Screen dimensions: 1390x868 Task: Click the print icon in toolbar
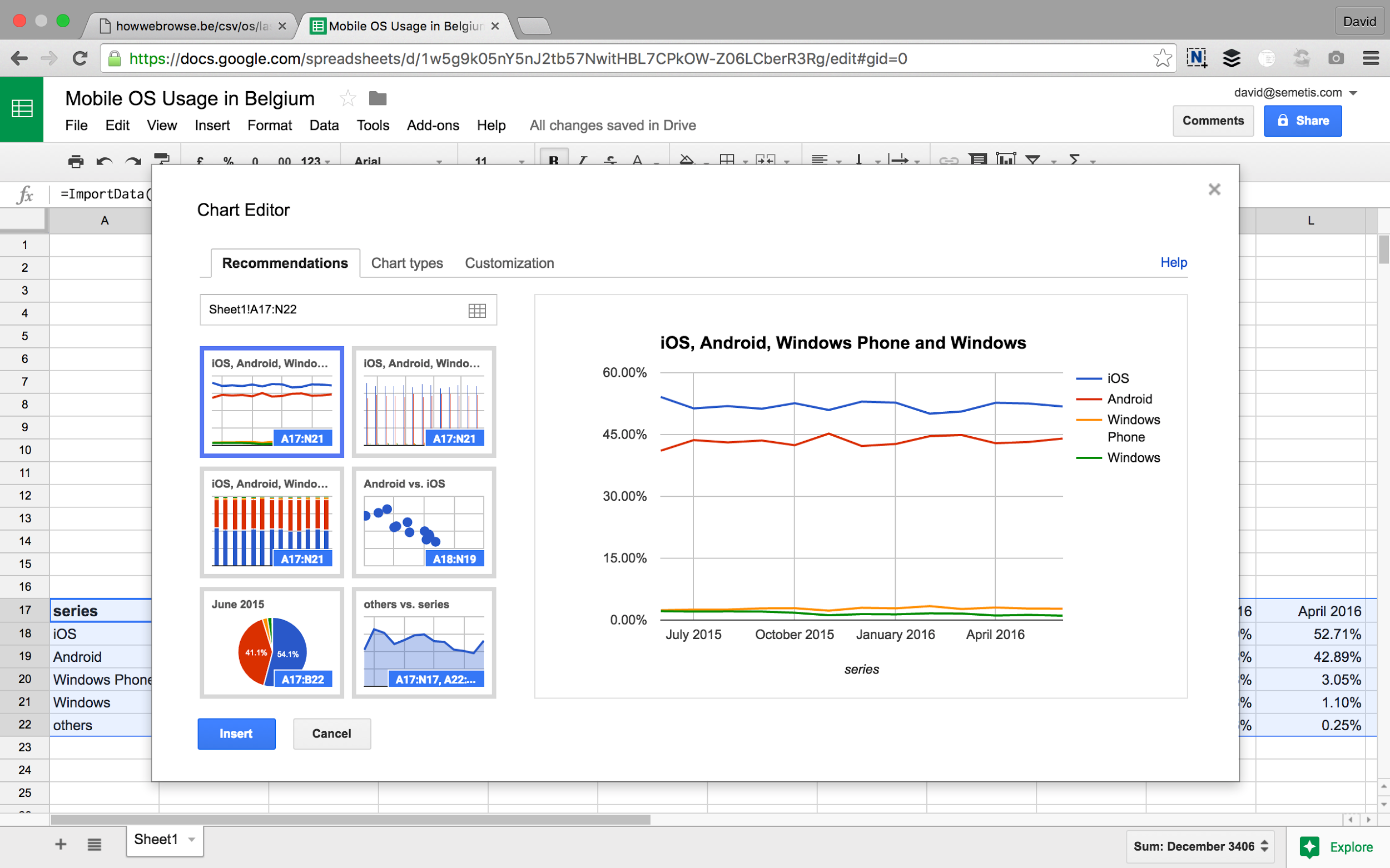click(x=75, y=161)
